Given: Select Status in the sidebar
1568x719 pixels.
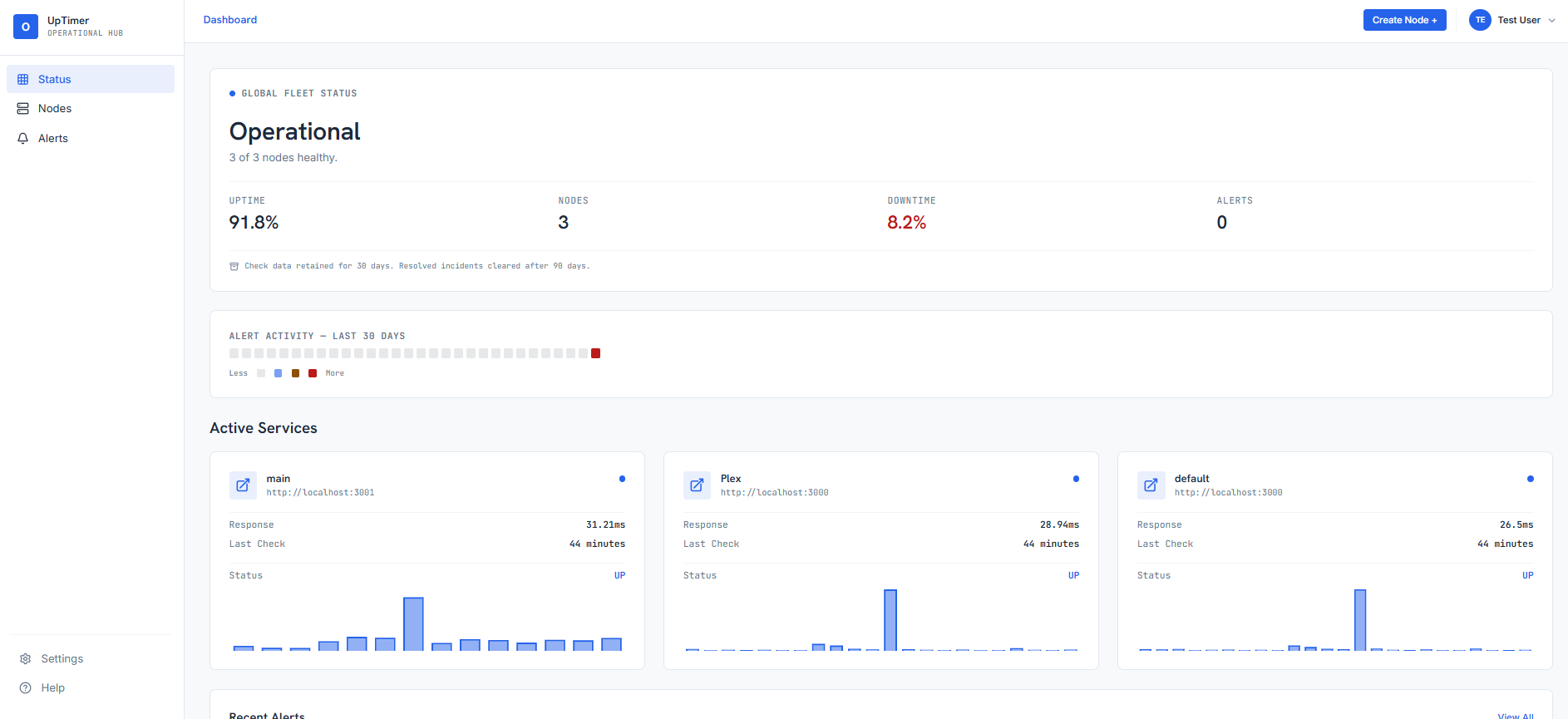Looking at the screenshot, I should click(x=91, y=79).
